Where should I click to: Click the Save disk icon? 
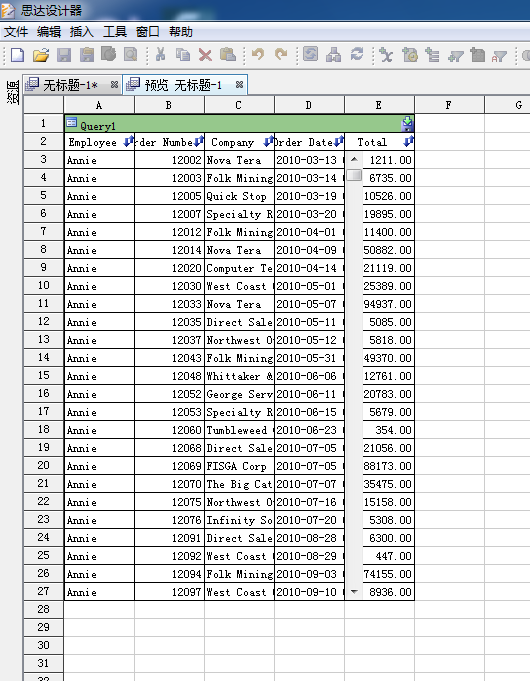point(63,55)
